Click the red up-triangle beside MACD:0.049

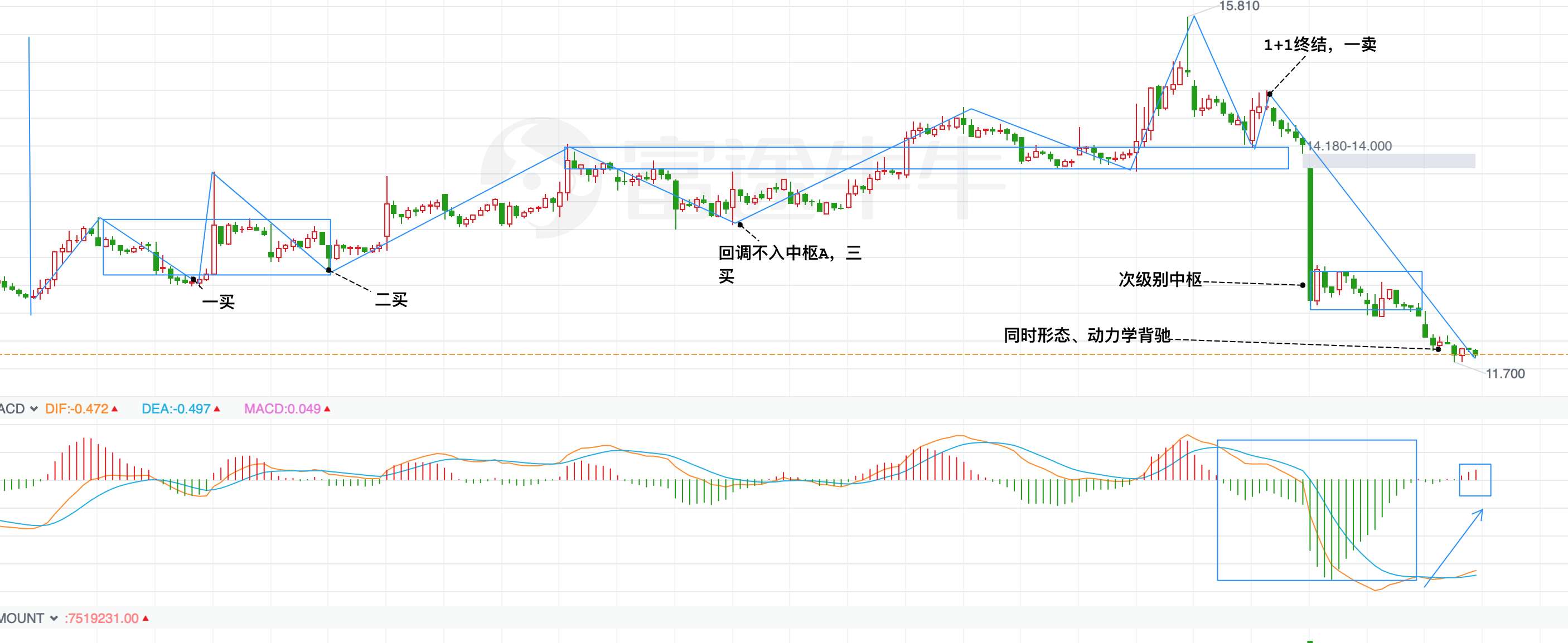point(327,409)
